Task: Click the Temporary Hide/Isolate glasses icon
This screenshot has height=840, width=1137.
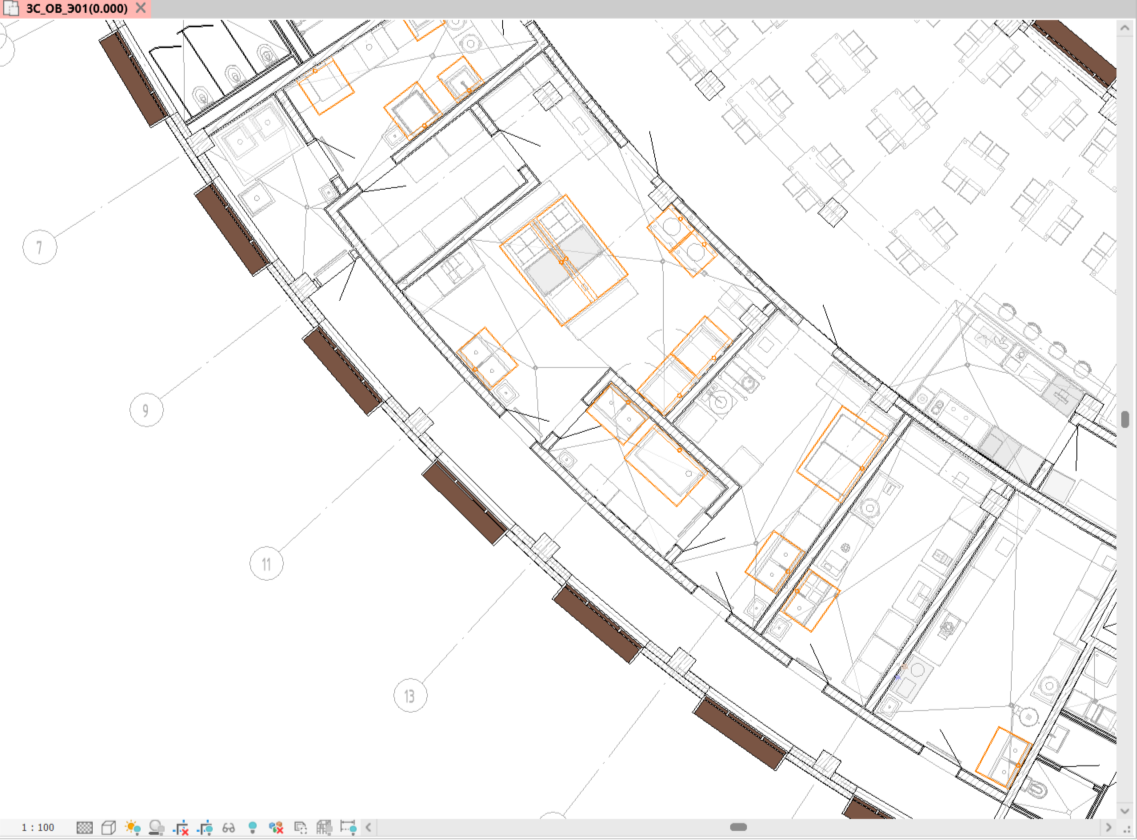Action: coord(229,828)
